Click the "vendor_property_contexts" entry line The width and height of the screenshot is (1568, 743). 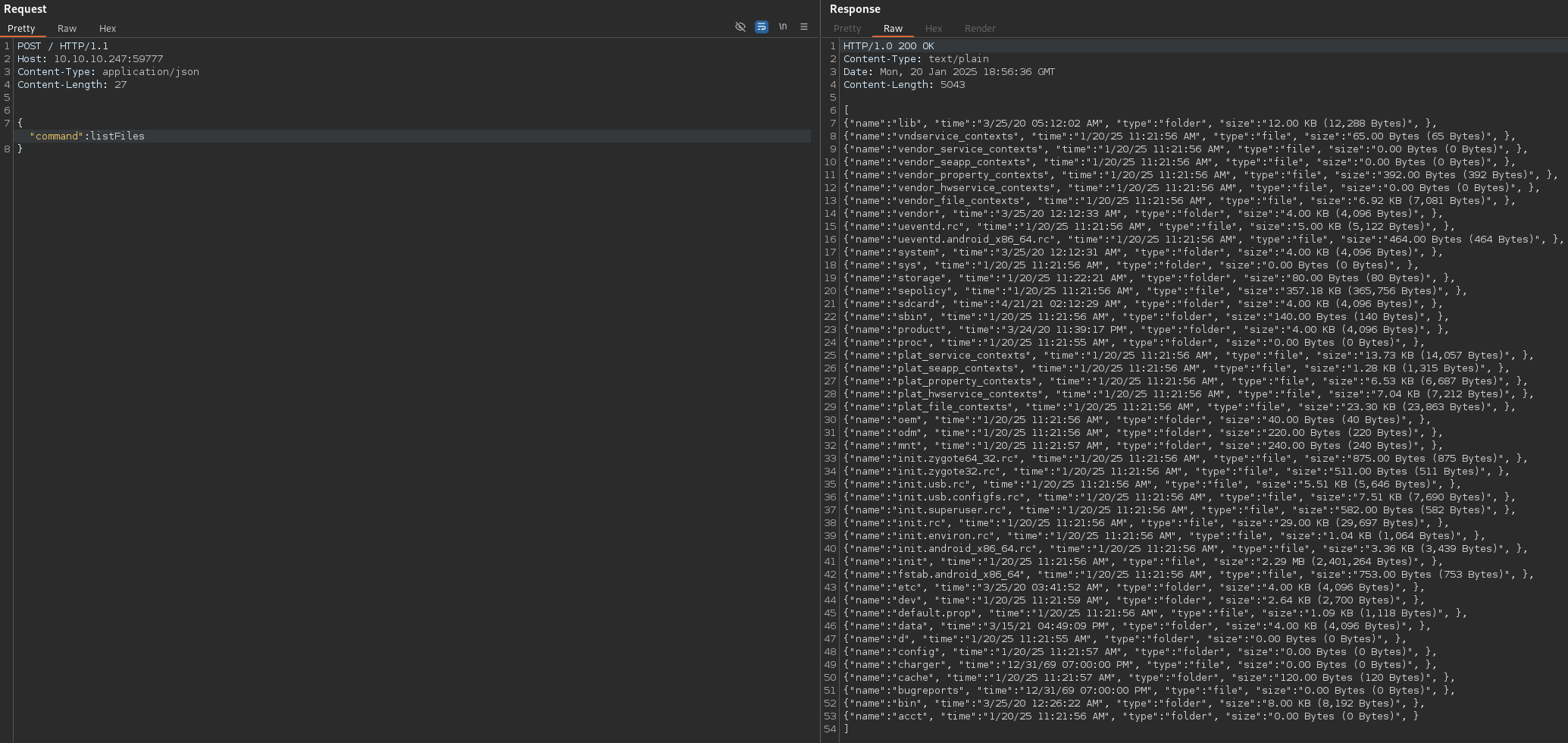click(1201, 175)
